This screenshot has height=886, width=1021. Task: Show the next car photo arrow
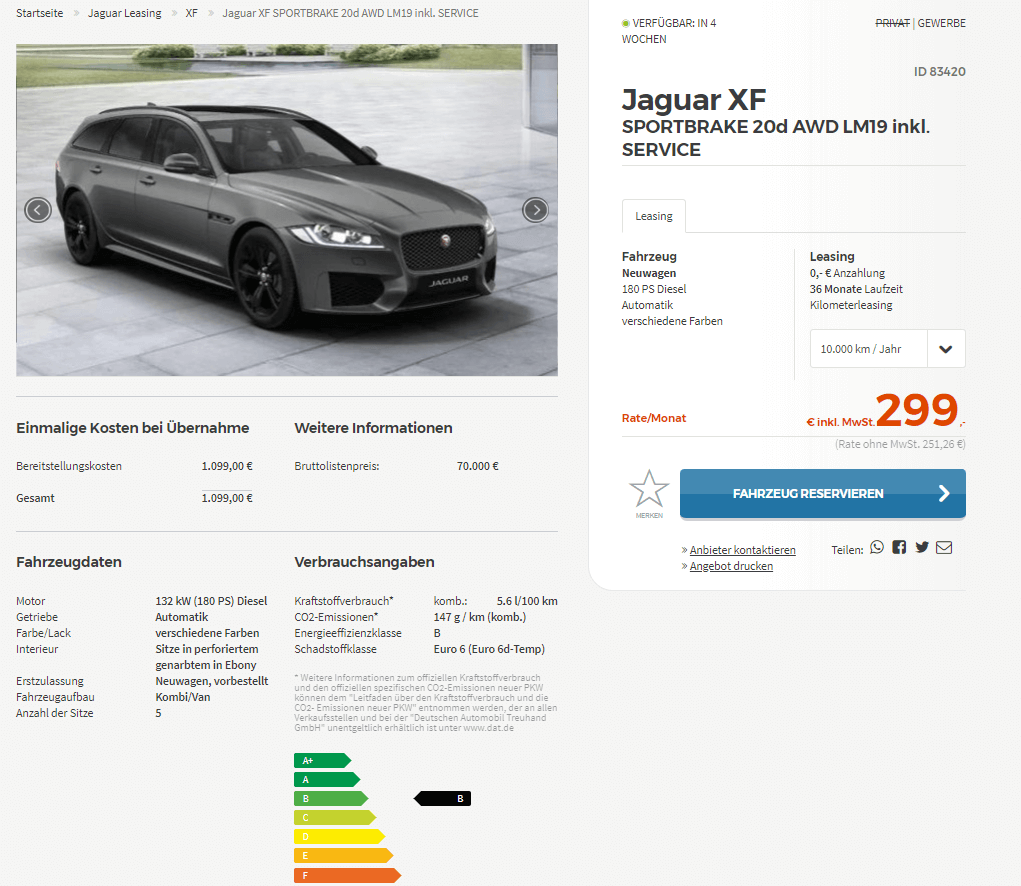coord(535,210)
